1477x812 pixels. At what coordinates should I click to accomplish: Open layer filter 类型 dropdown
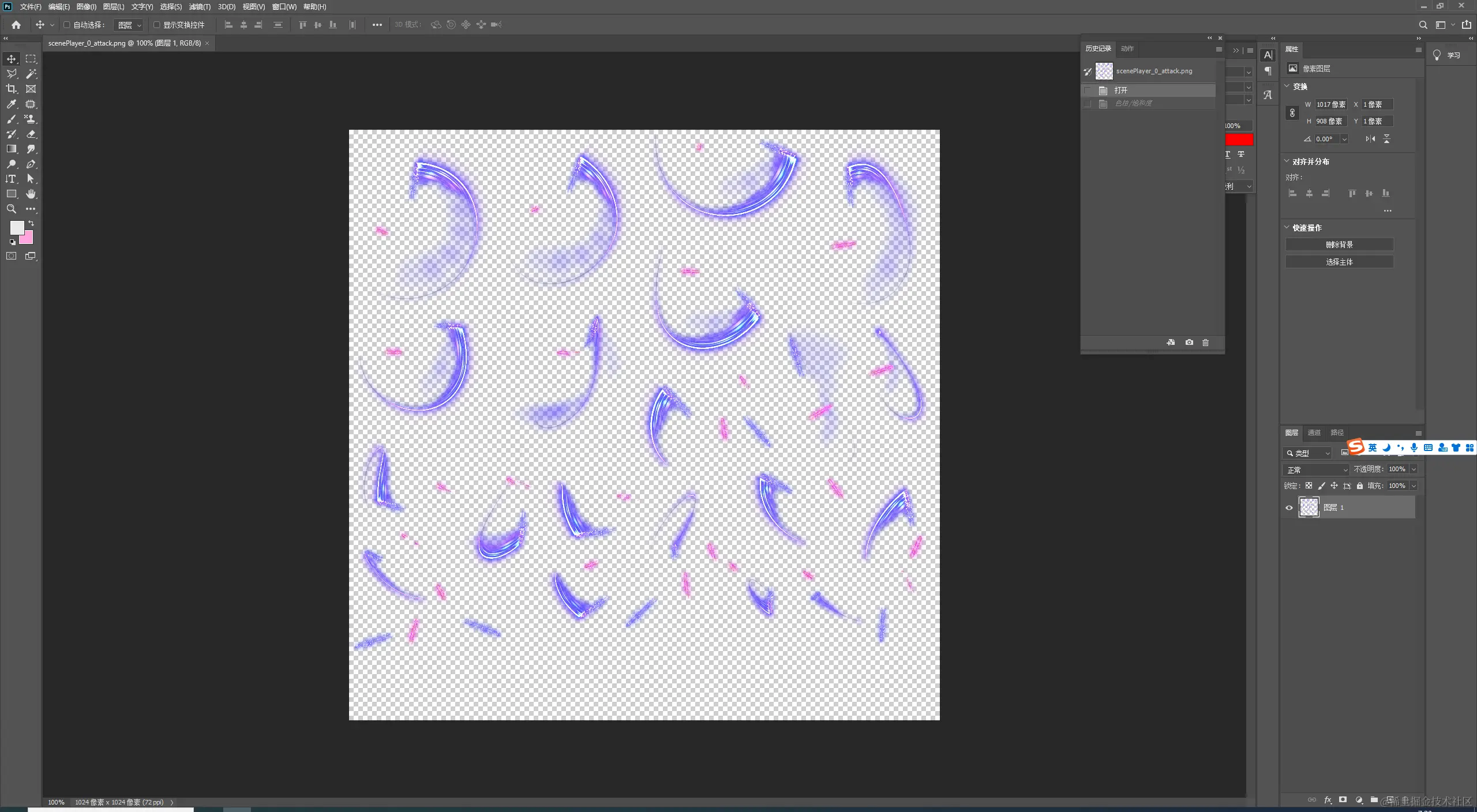tap(1307, 453)
